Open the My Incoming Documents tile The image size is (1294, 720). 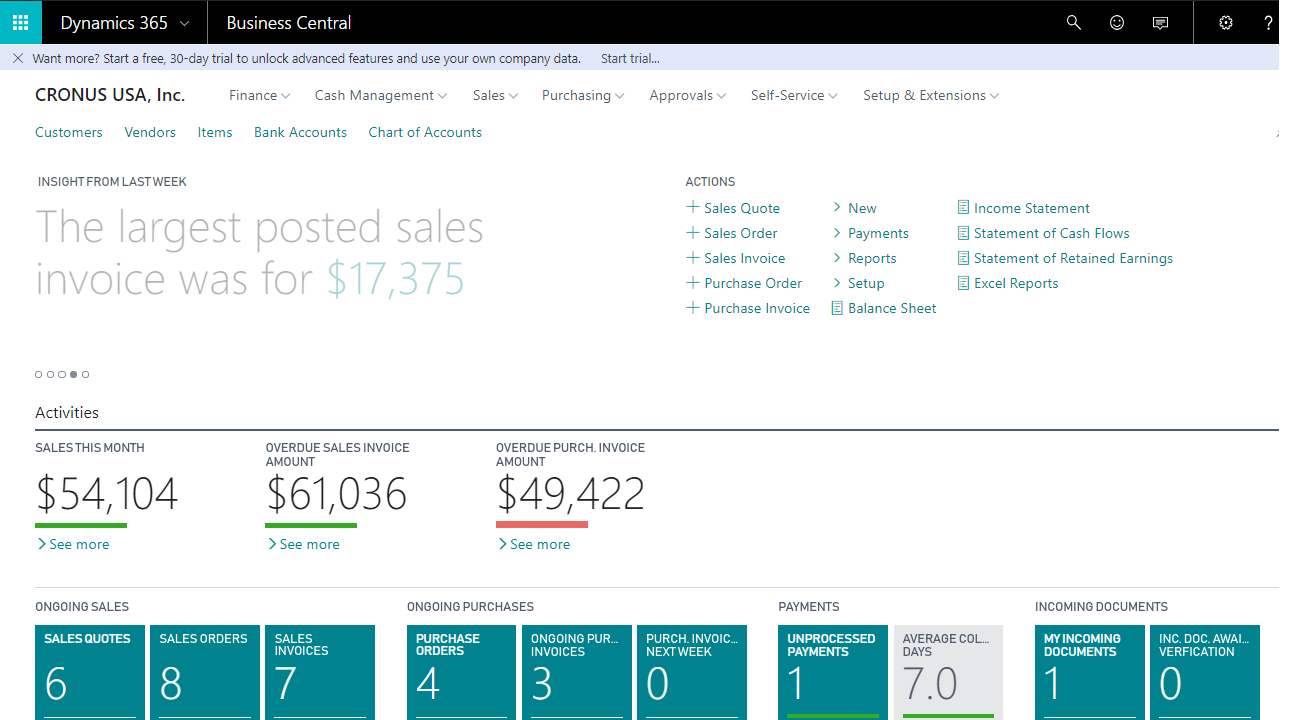tap(1090, 672)
